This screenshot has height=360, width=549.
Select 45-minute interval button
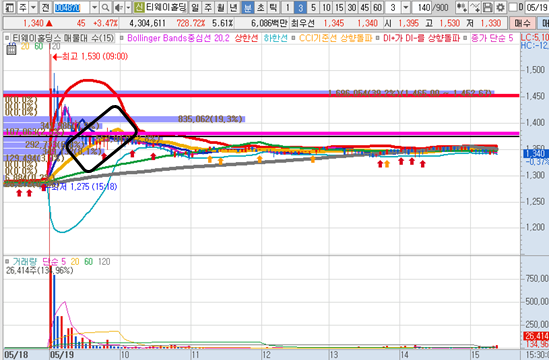[x=364, y=7]
